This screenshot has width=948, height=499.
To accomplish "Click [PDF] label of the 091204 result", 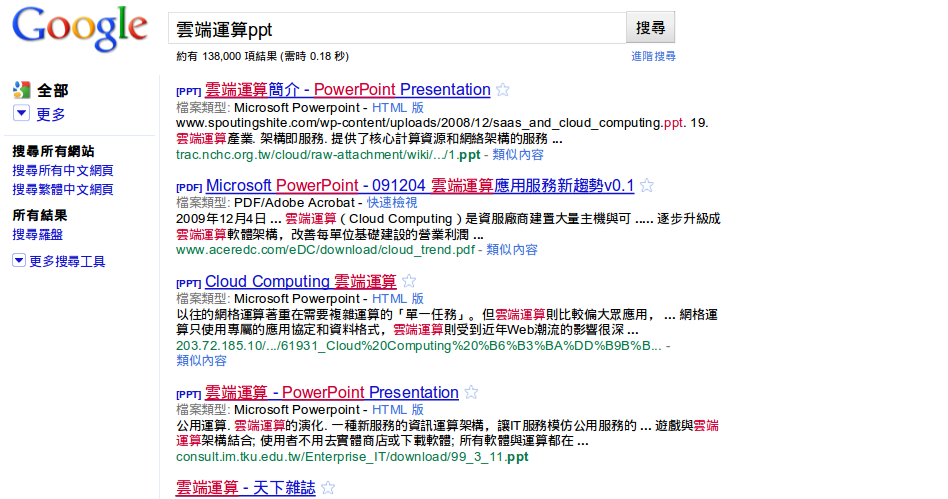I will pos(189,188).
